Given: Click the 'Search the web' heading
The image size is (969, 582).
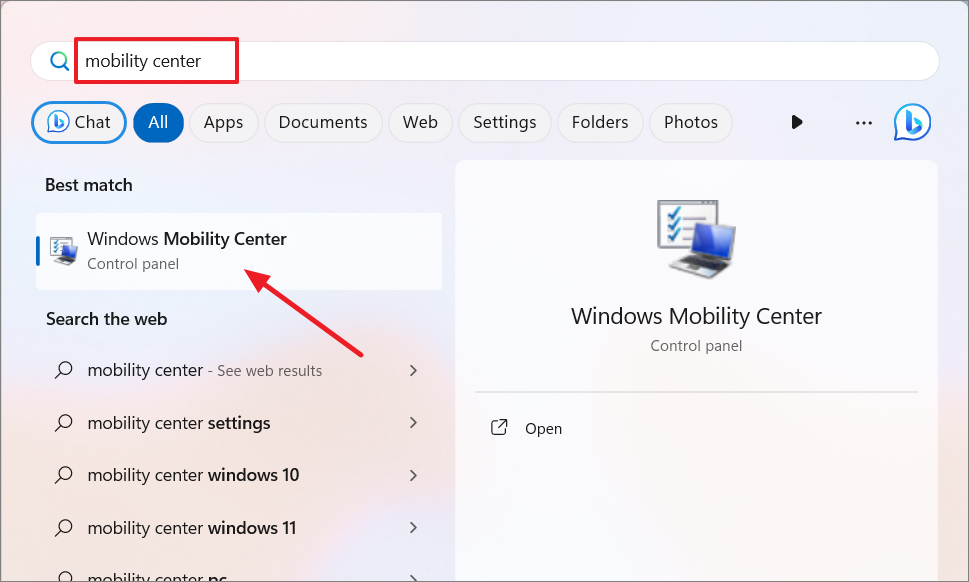Looking at the screenshot, I should [x=106, y=319].
